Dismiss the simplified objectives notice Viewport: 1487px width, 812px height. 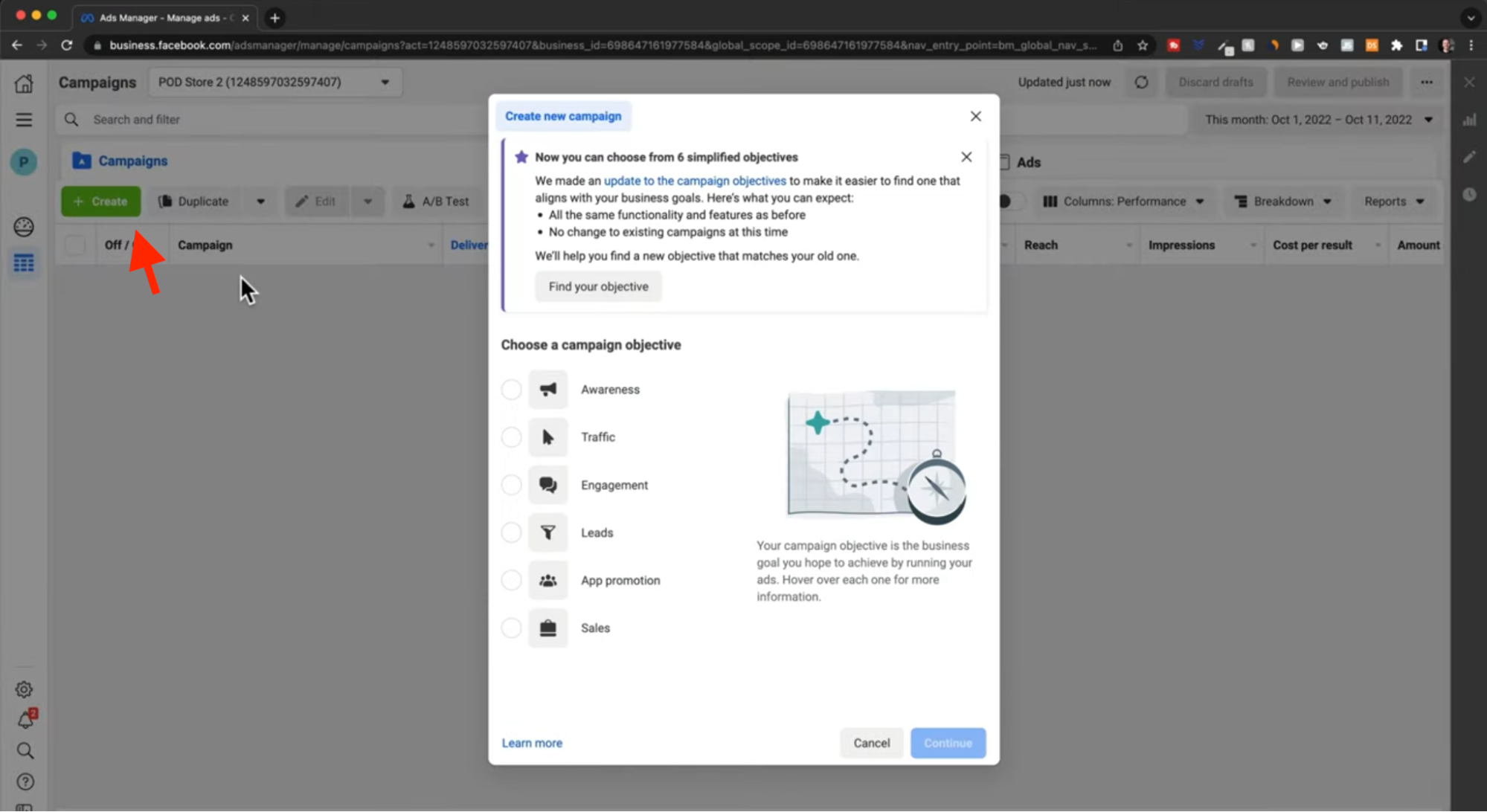click(x=966, y=157)
